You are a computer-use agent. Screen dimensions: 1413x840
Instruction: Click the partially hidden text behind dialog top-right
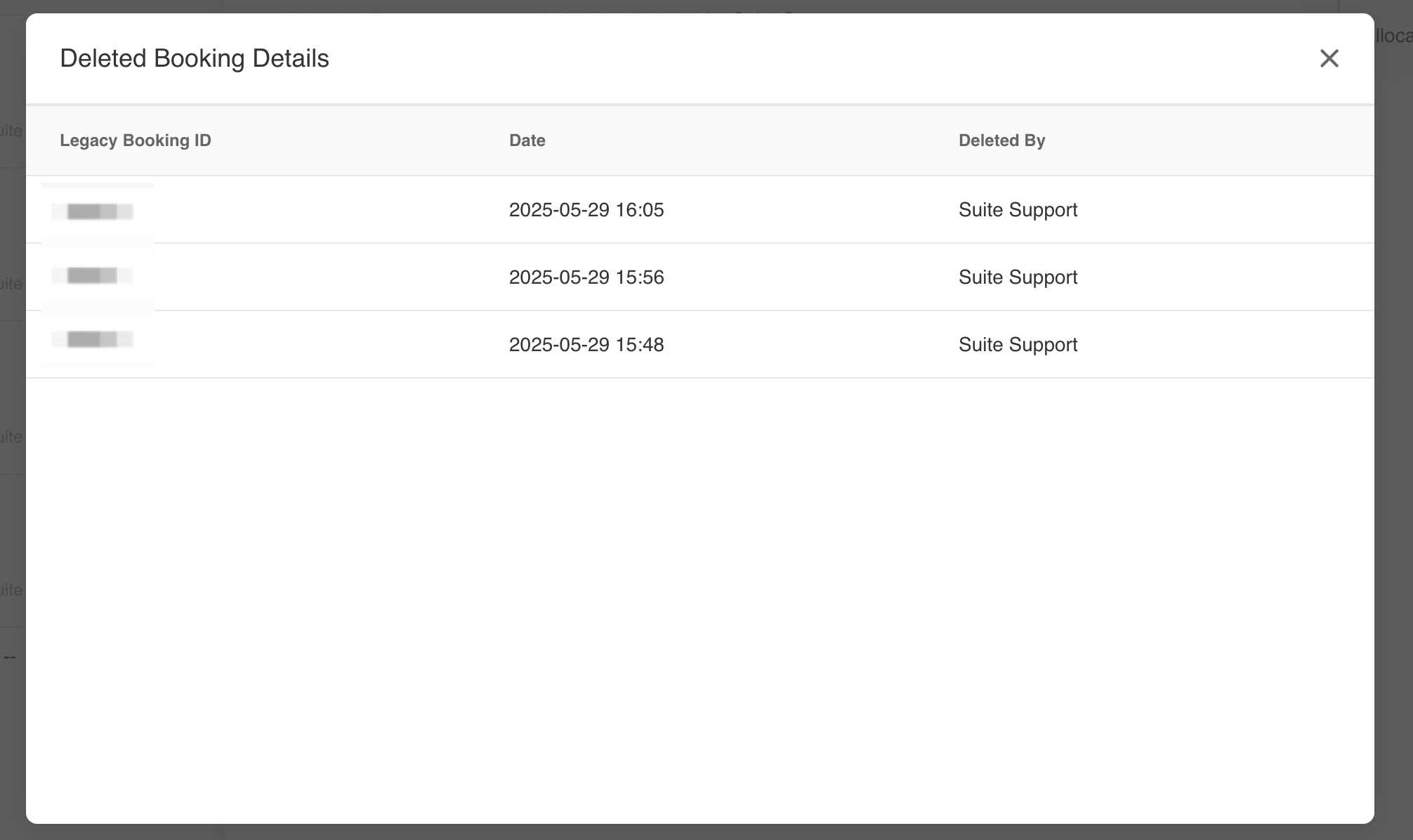1394,35
